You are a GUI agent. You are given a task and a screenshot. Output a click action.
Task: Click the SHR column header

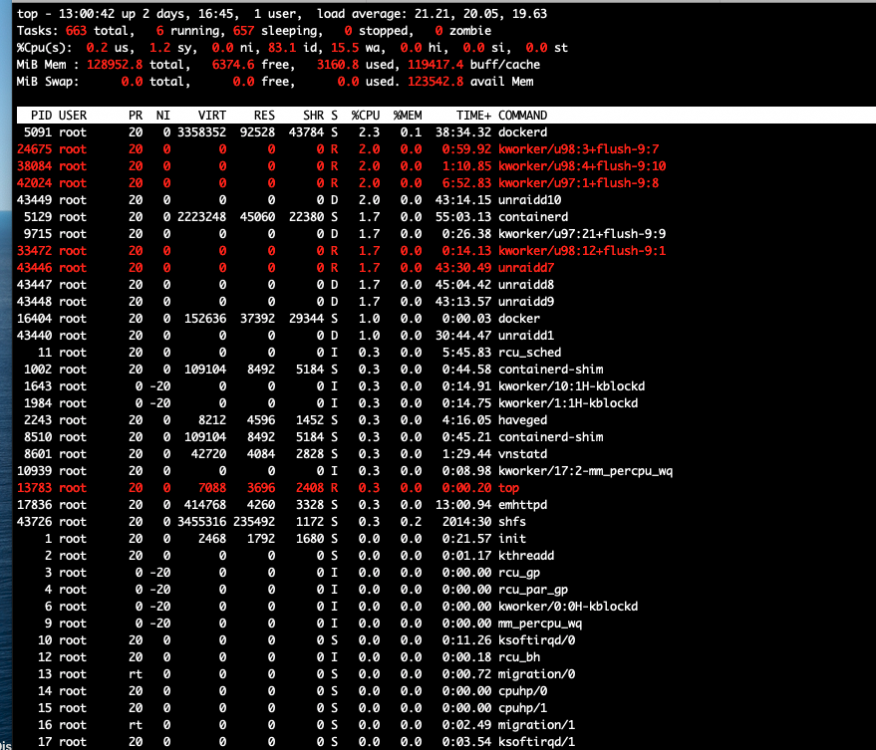(x=313, y=115)
